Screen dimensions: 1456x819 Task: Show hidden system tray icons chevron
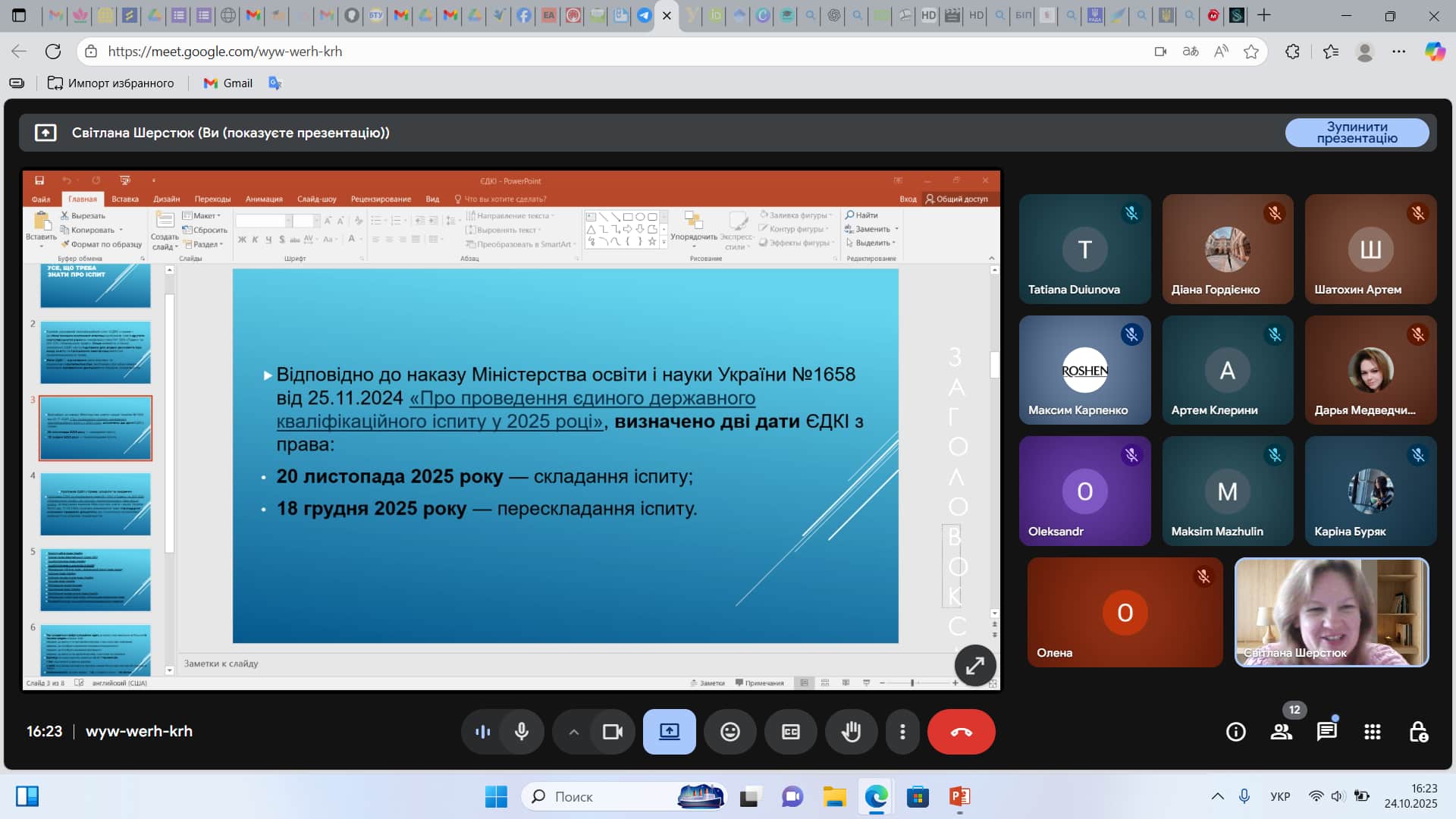pos(1217,796)
